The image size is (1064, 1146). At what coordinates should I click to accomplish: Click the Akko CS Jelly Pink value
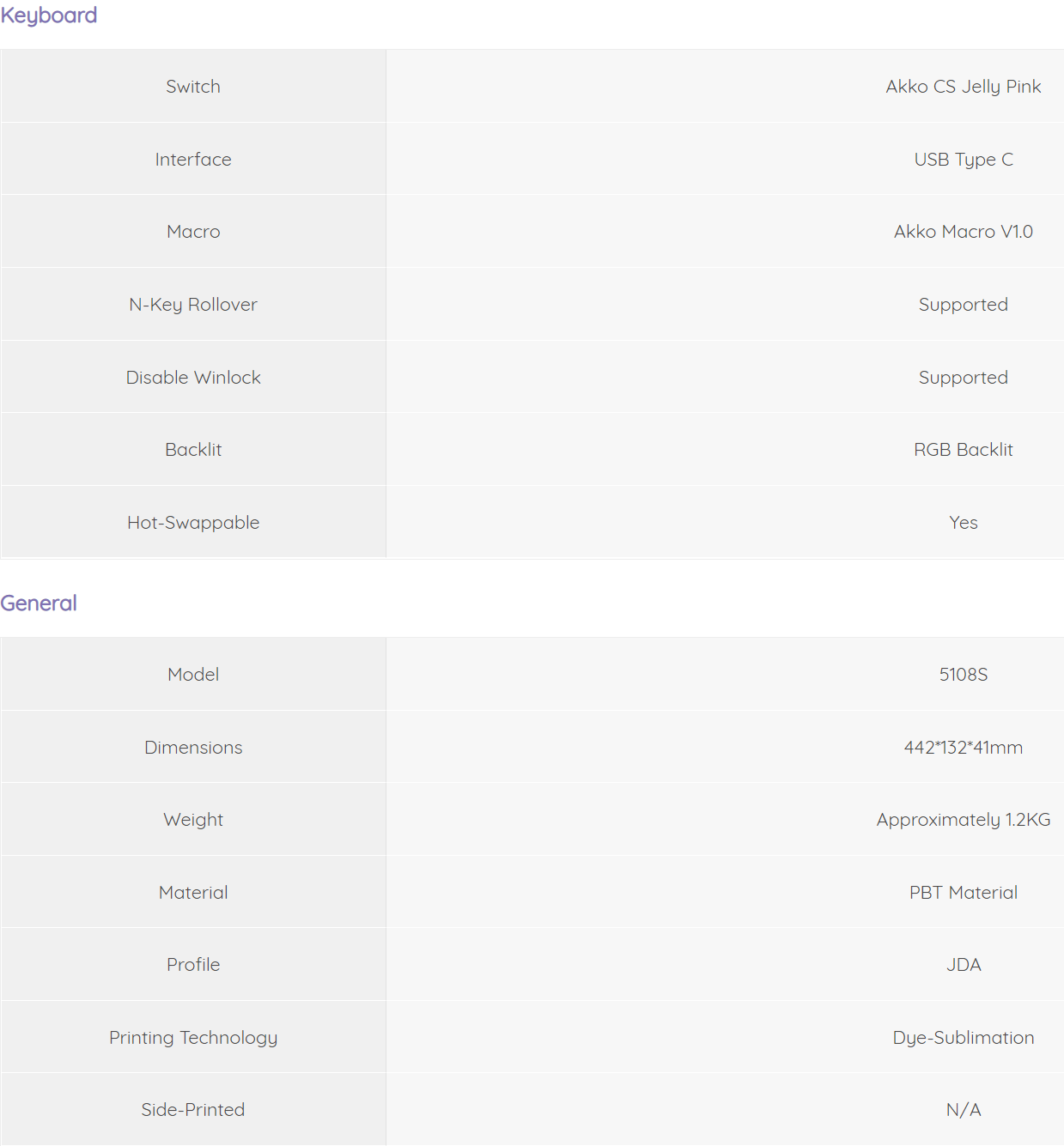point(964,87)
